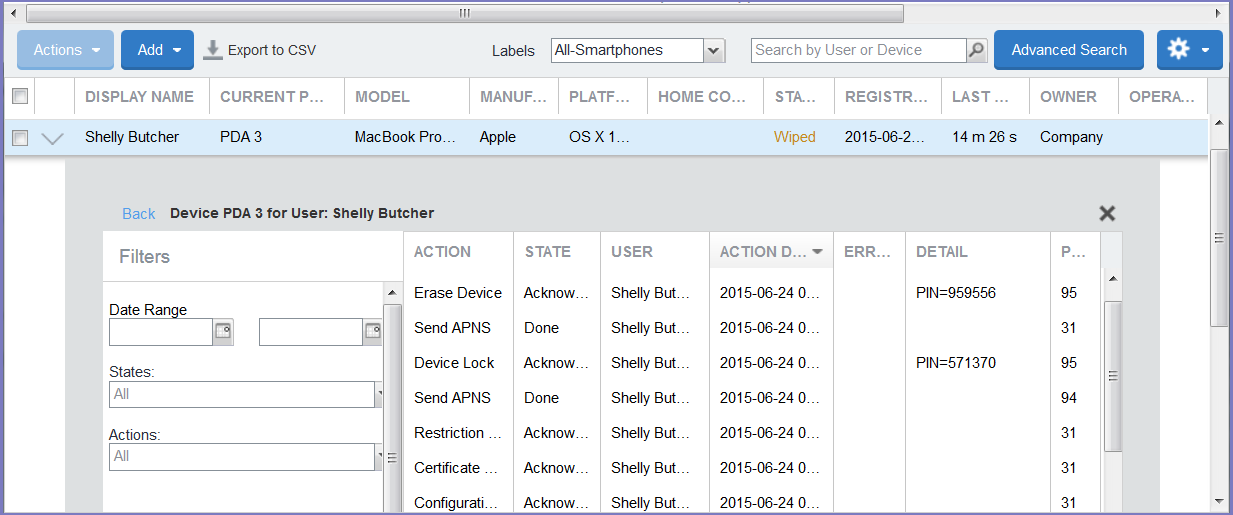This screenshot has width=1233, height=515.
Task: Open start date calendar picker
Action: pyautogui.click(x=223, y=331)
